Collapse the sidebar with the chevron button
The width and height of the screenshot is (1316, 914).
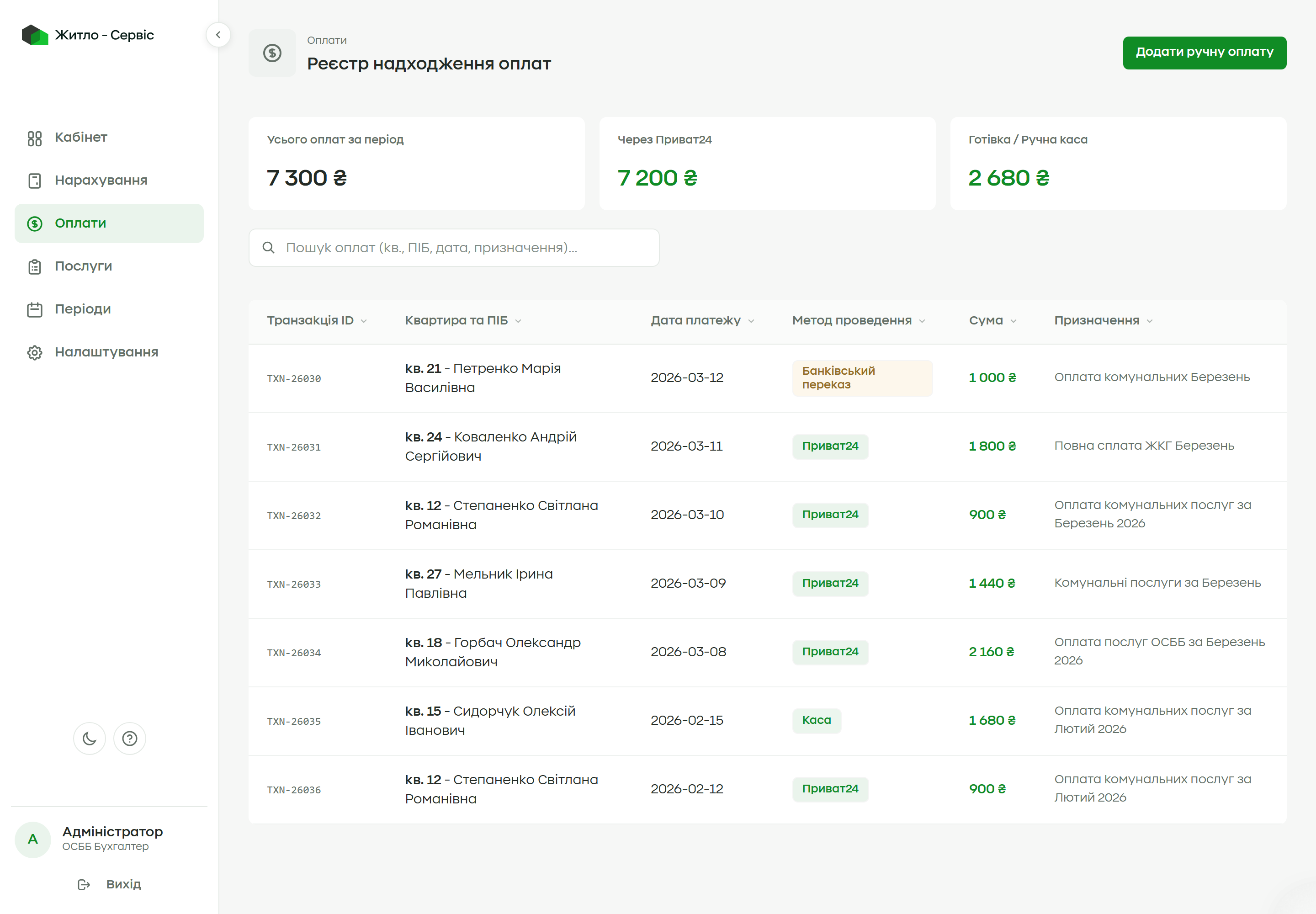tap(218, 35)
